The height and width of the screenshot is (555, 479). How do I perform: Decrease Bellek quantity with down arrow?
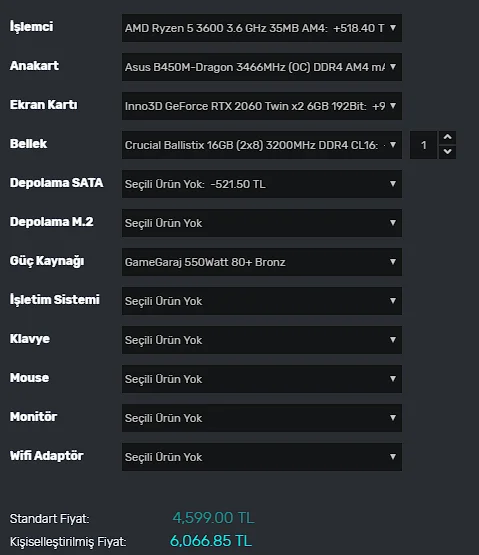click(x=447, y=152)
